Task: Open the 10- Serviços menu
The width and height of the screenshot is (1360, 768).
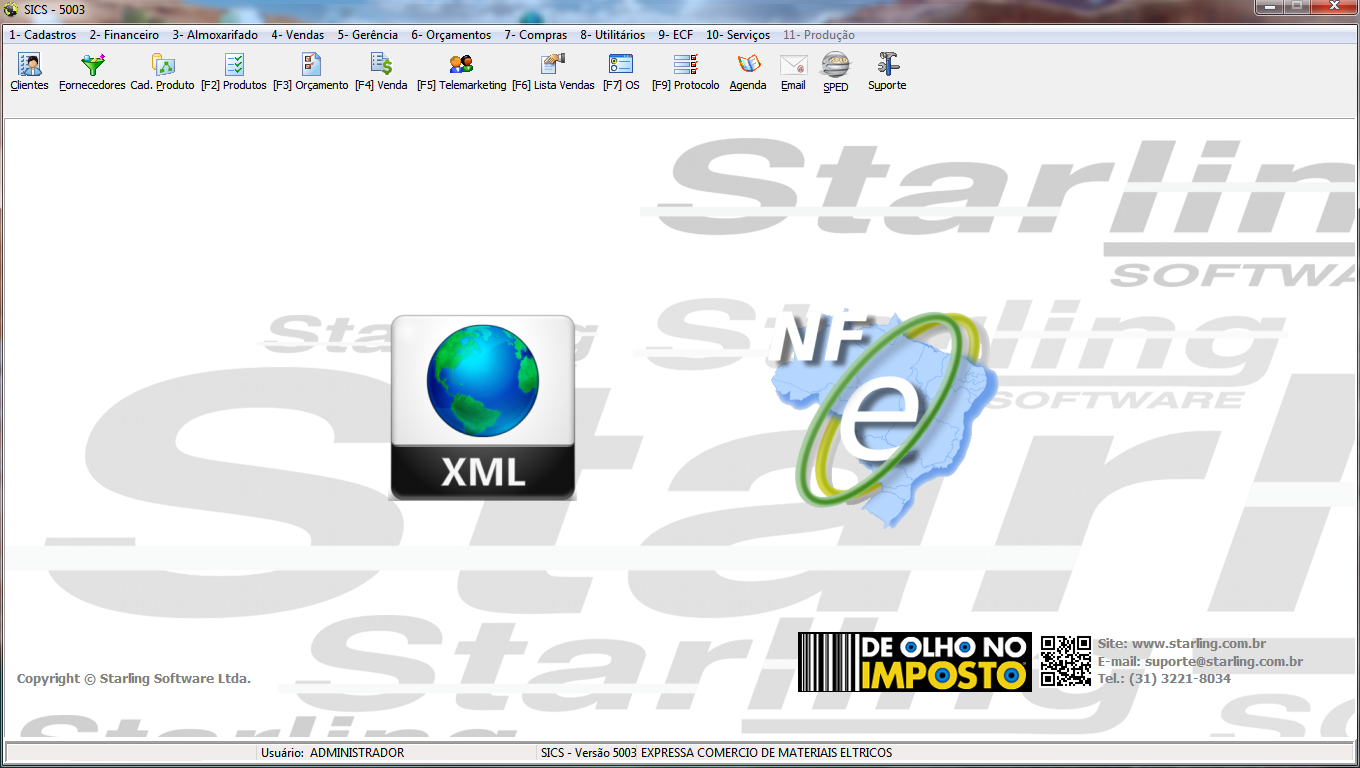Action: [738, 35]
